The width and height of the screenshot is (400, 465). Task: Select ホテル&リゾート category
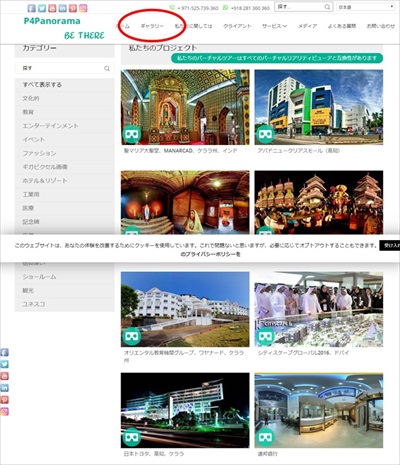65,180
